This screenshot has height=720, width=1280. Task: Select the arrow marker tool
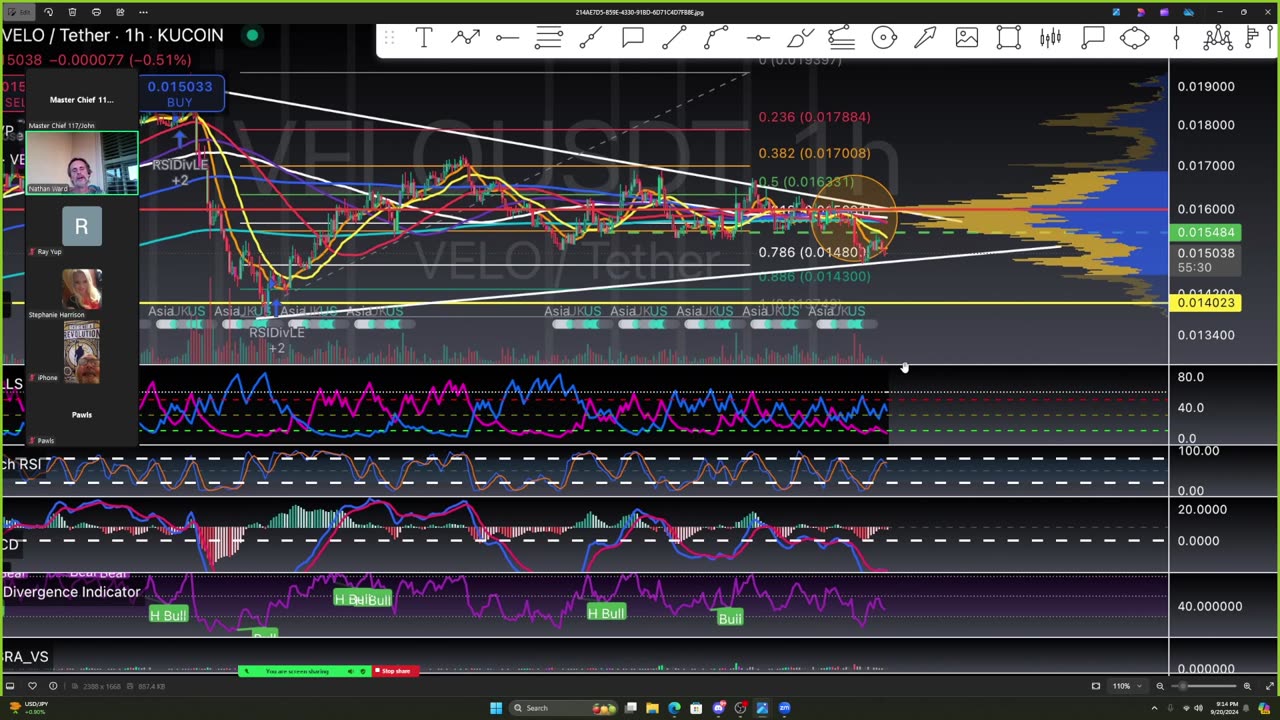(x=925, y=38)
